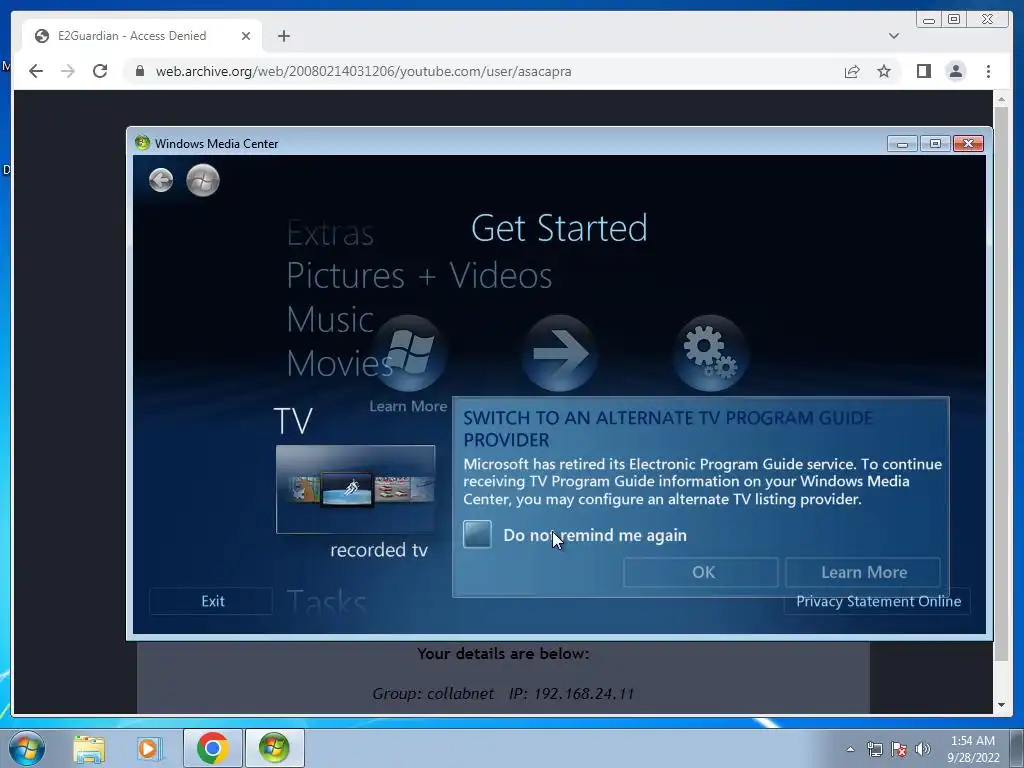Open Windows Explorer from the taskbar

(89, 749)
